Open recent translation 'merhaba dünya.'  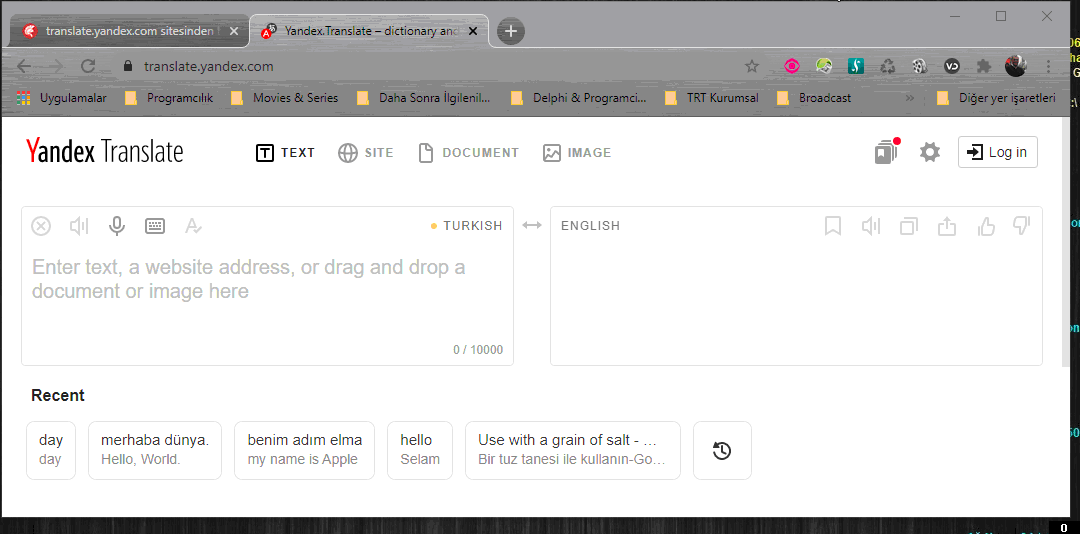[x=155, y=451]
